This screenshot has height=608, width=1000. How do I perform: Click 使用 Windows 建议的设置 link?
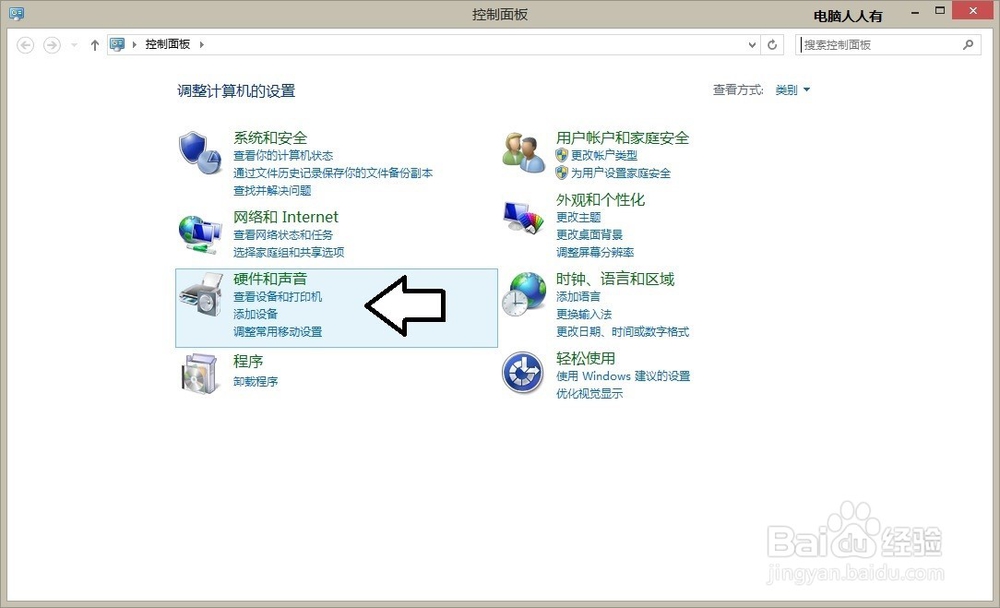(623, 376)
